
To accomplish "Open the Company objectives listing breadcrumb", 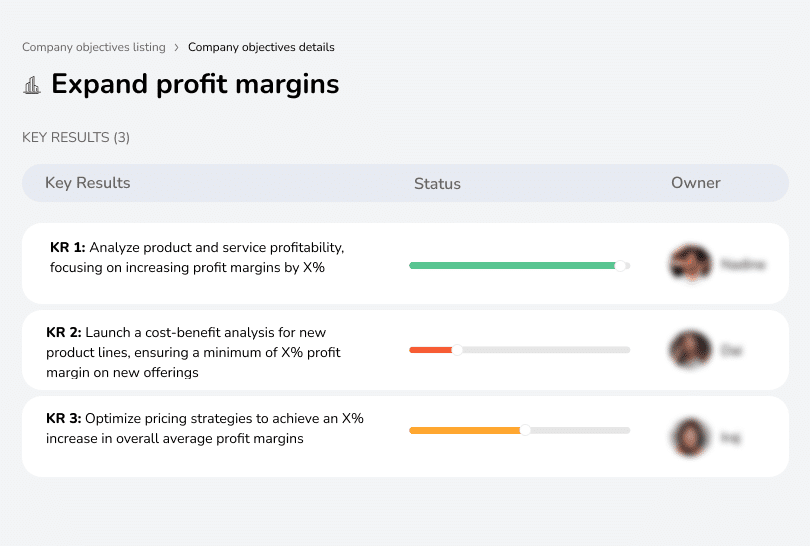I will tap(94, 47).
